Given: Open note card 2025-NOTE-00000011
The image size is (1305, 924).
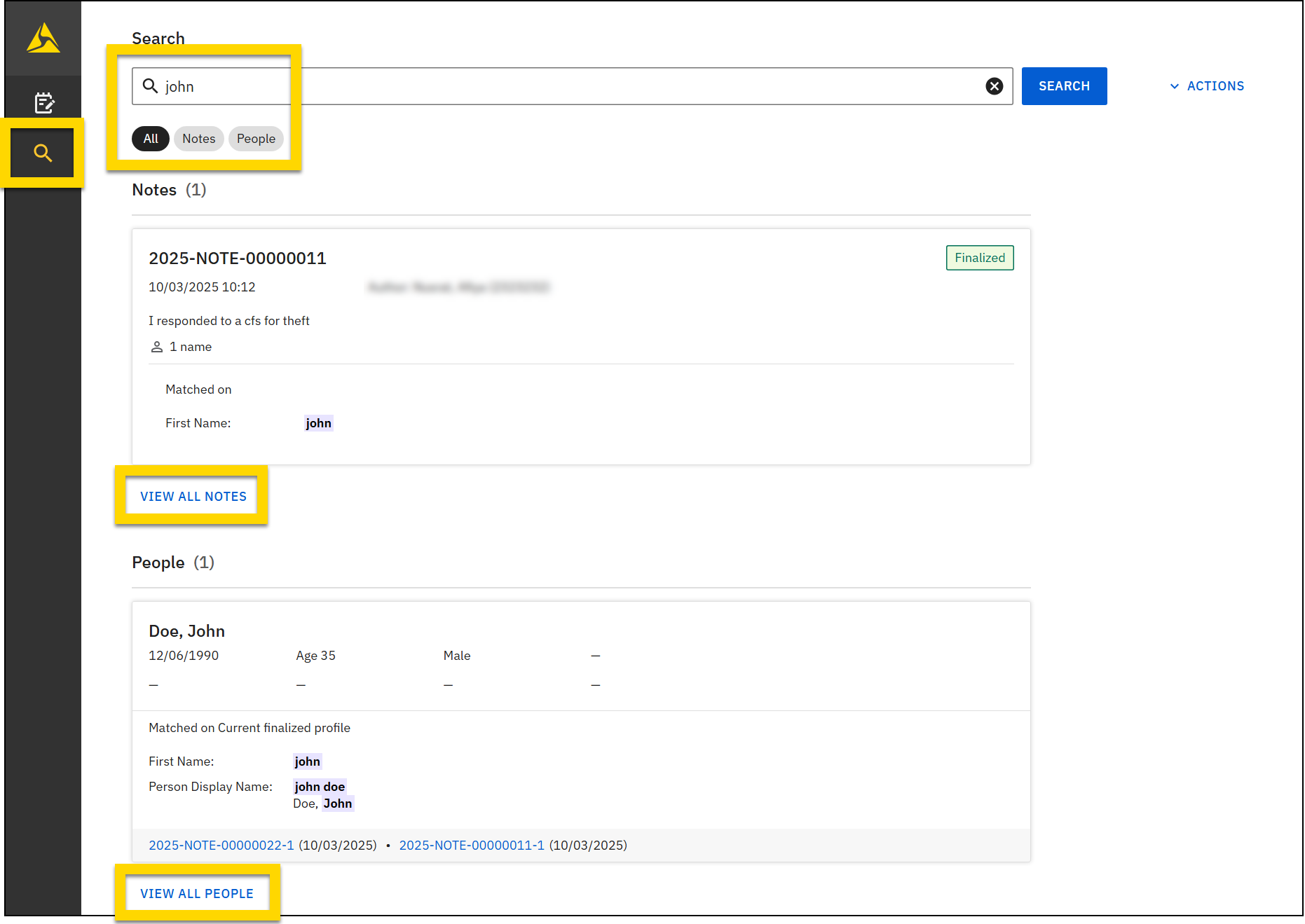Looking at the screenshot, I should (x=238, y=258).
